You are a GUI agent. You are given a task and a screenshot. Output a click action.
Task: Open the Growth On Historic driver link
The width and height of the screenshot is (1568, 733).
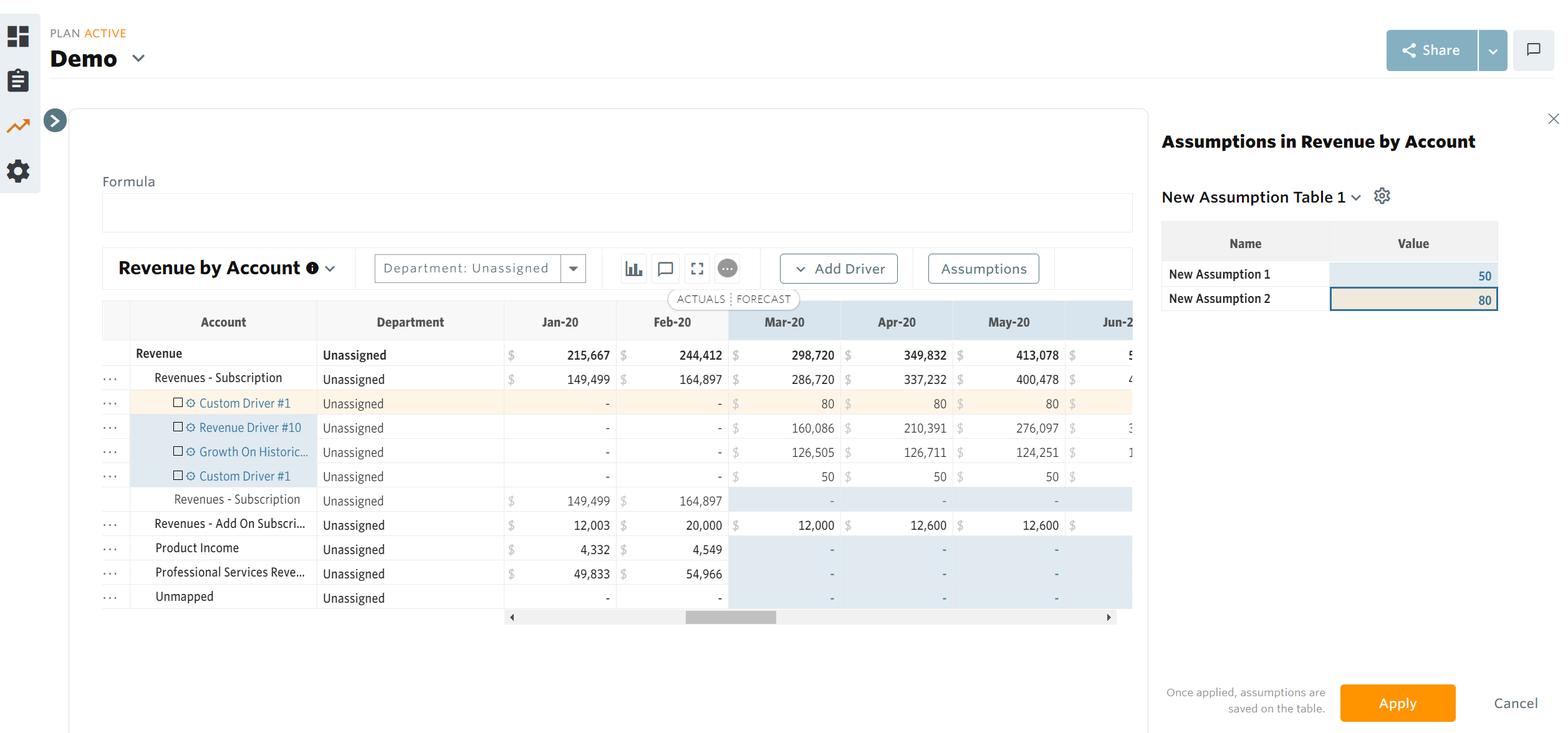coord(254,452)
